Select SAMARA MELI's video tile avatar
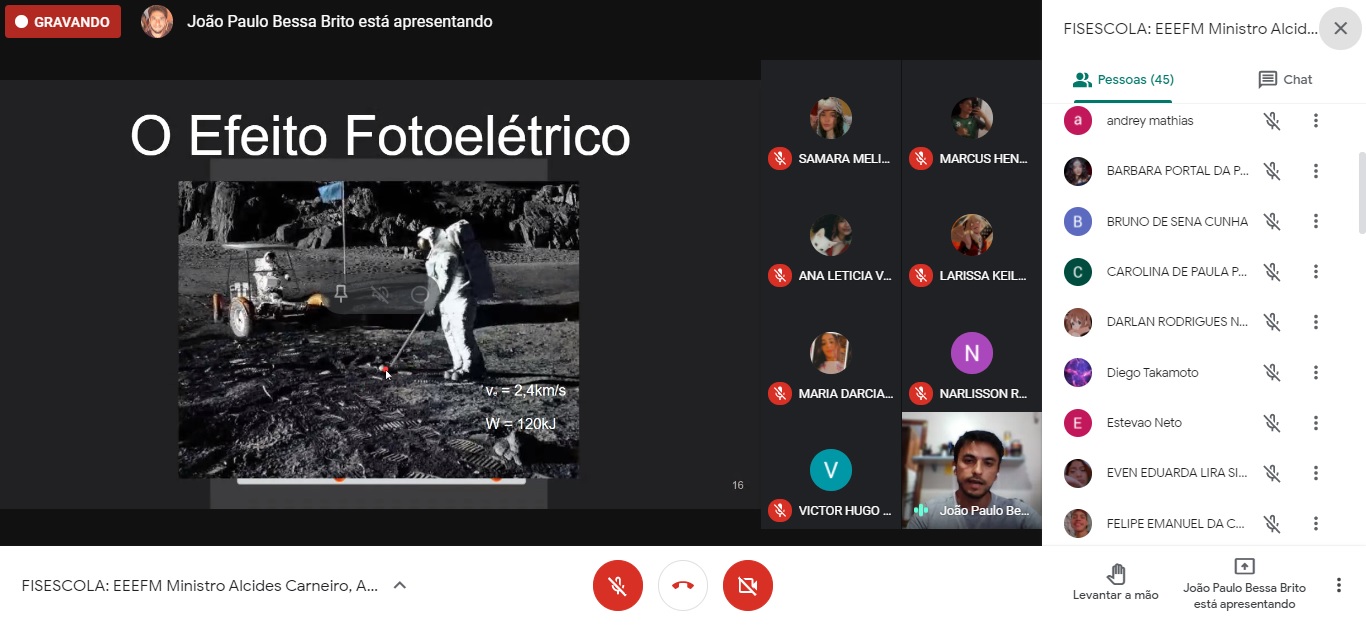This screenshot has width=1366, height=625. [x=831, y=118]
